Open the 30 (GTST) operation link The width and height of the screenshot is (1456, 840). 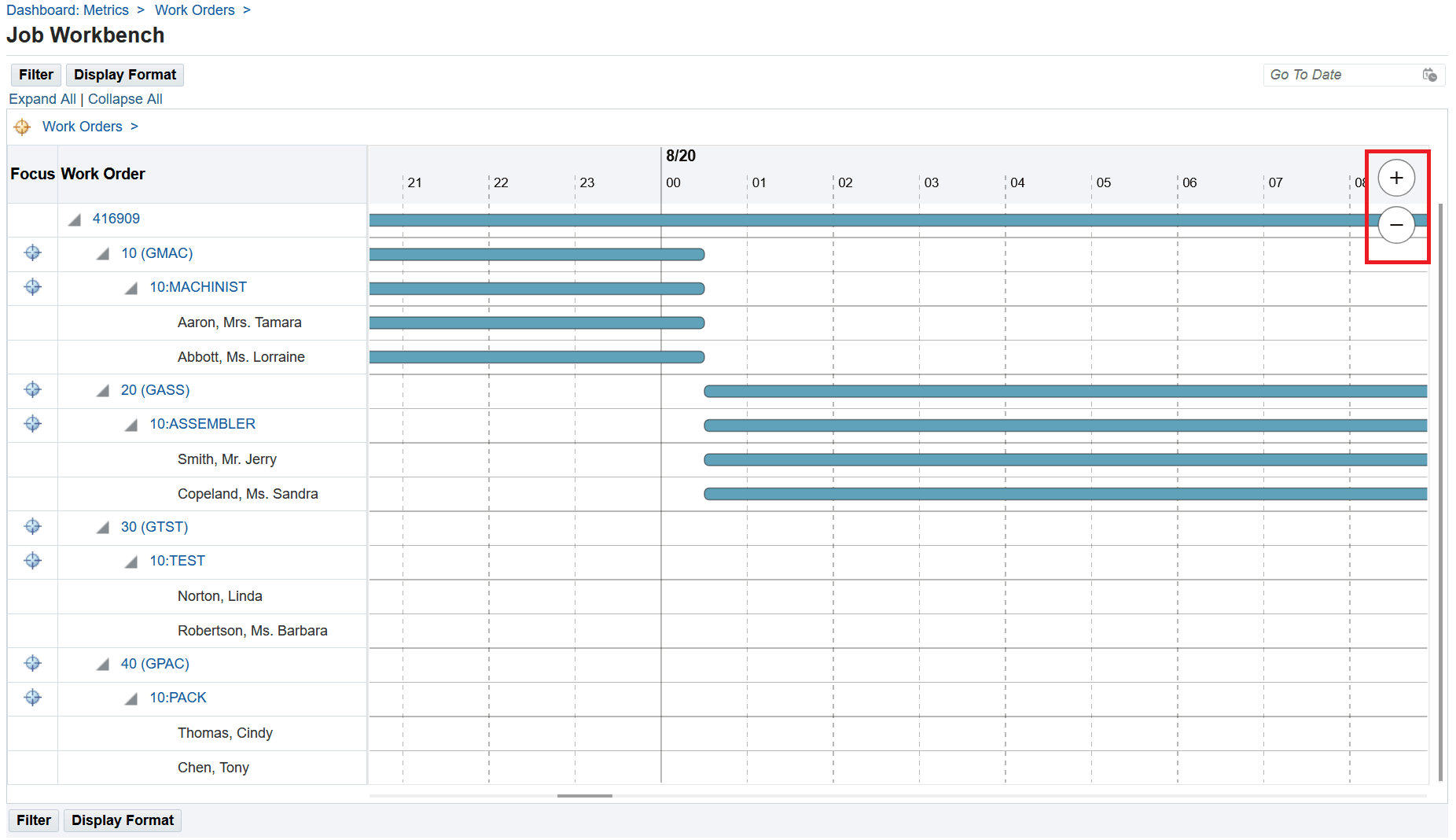coord(155,527)
